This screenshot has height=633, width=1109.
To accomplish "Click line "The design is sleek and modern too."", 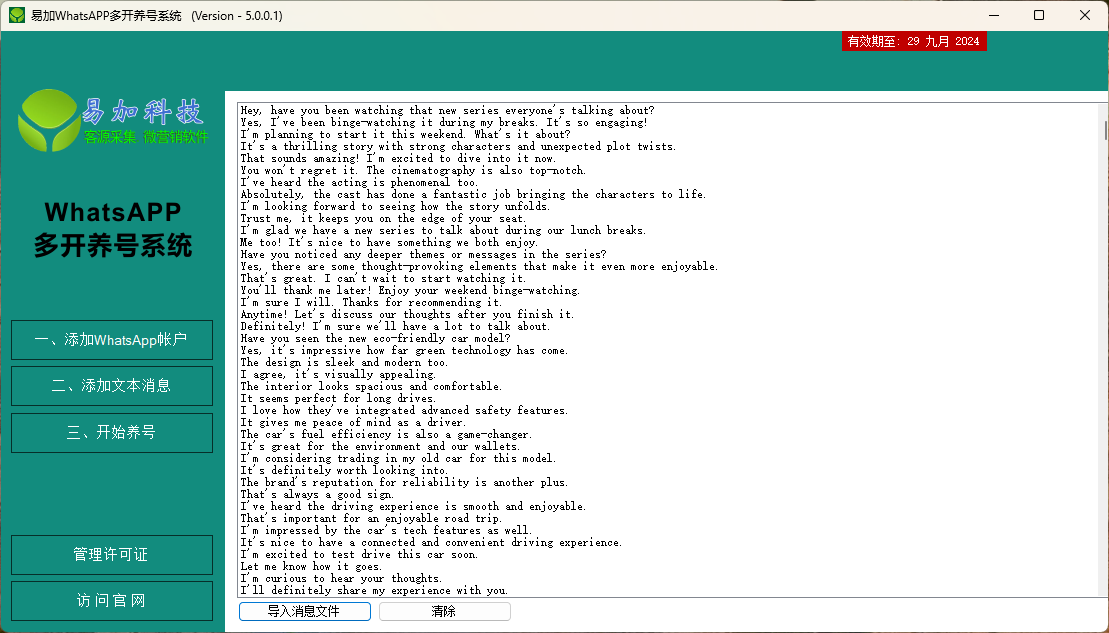I will (344, 363).
